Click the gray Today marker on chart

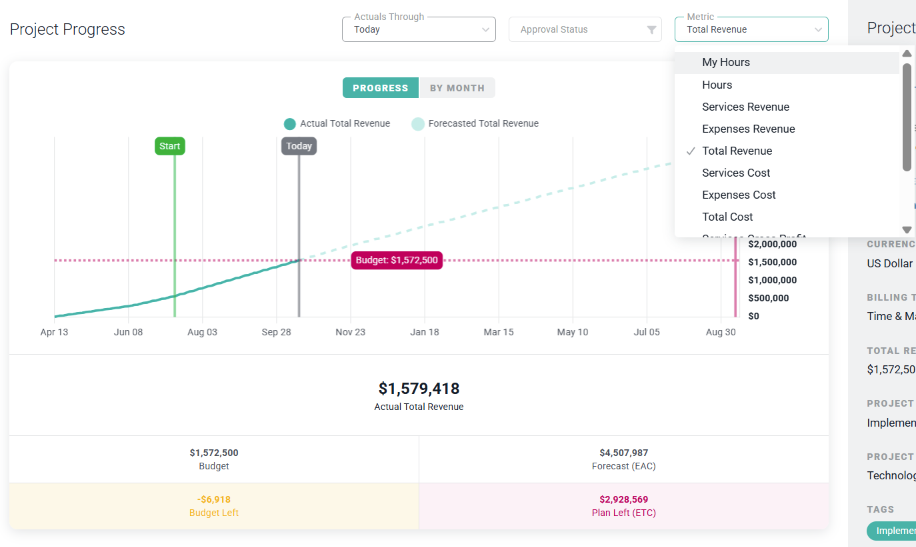(x=299, y=146)
